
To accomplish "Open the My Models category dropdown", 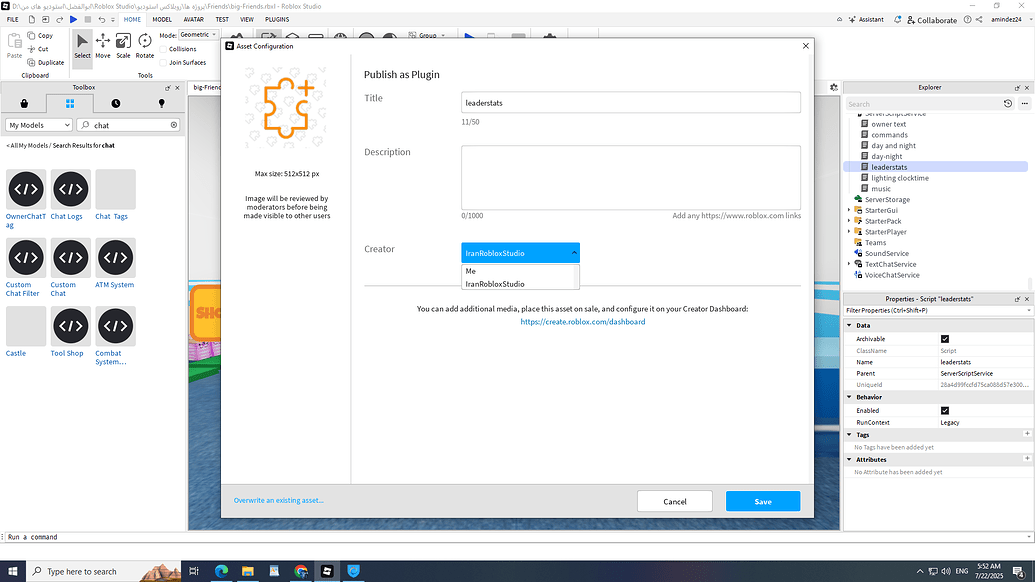I will 39,125.
